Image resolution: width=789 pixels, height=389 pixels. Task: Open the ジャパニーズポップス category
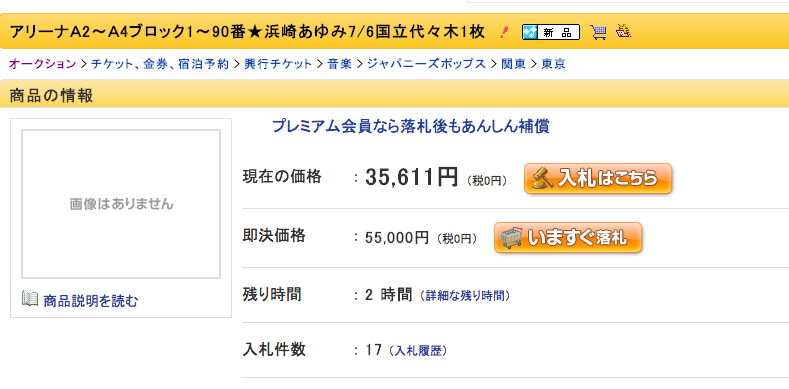(426, 64)
